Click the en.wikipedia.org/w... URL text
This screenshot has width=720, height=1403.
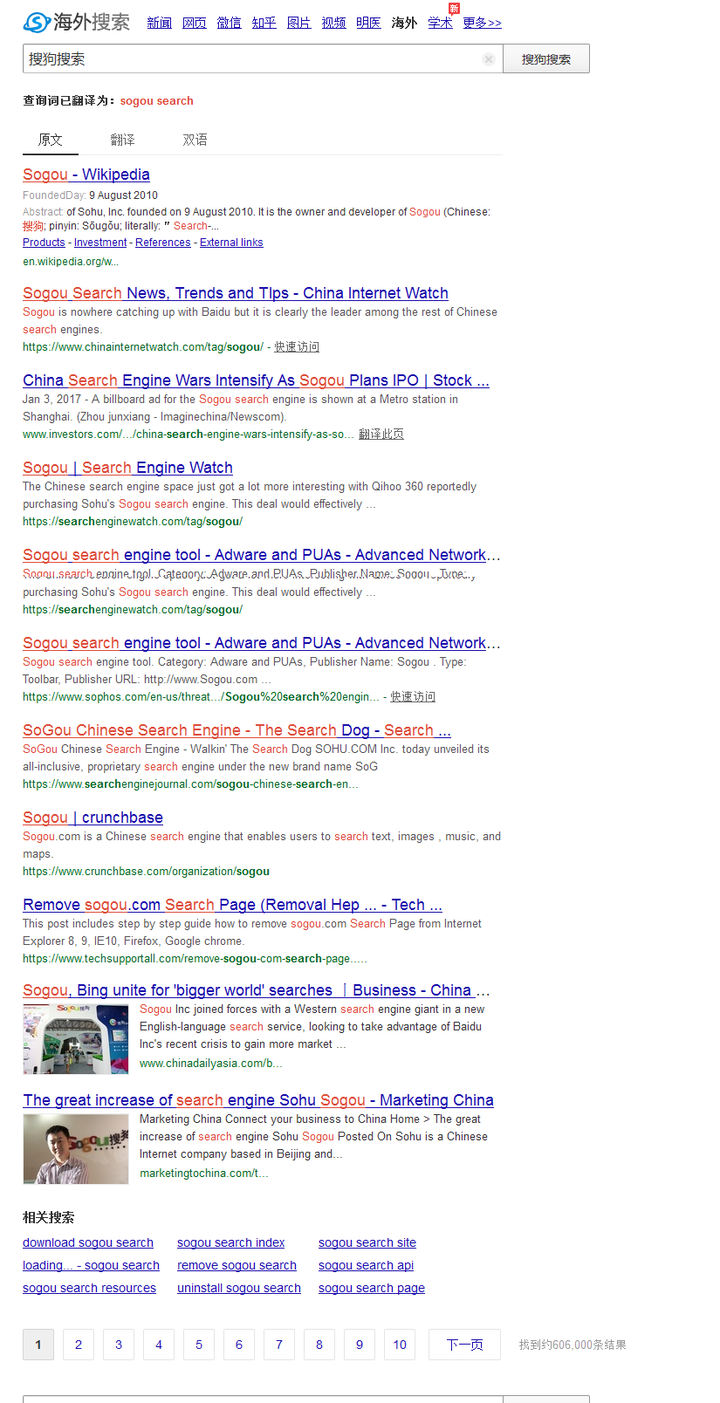[x=71, y=261]
